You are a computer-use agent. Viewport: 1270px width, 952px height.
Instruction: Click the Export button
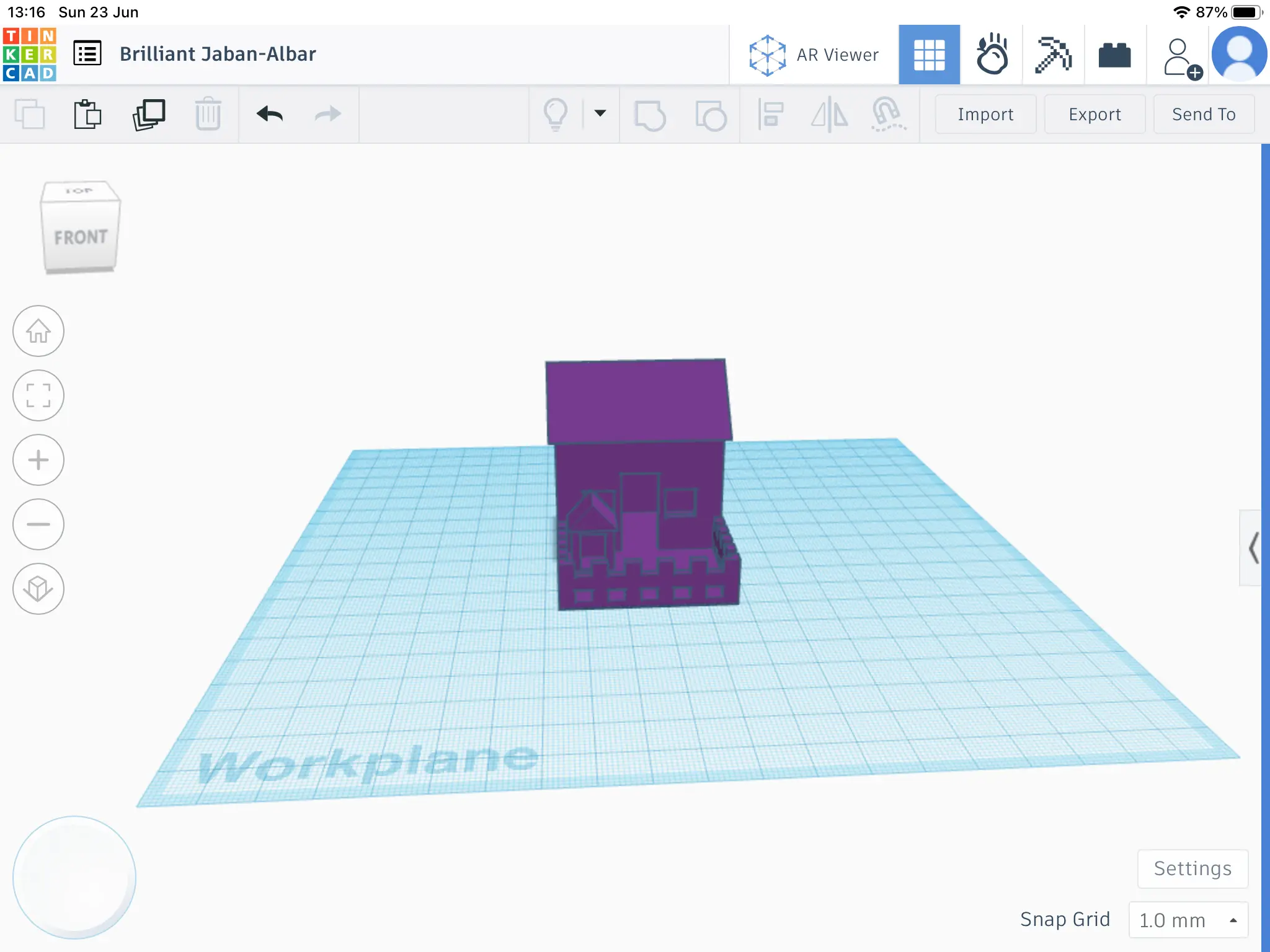click(1095, 115)
